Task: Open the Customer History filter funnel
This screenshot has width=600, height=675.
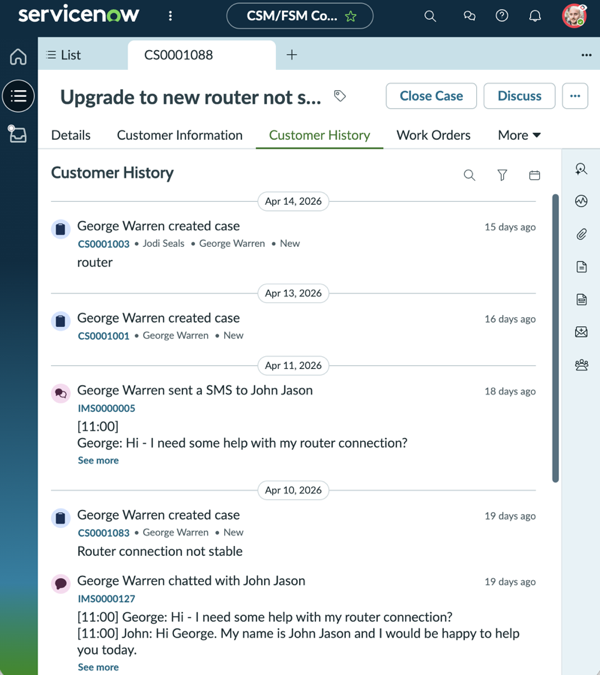Action: coord(502,175)
